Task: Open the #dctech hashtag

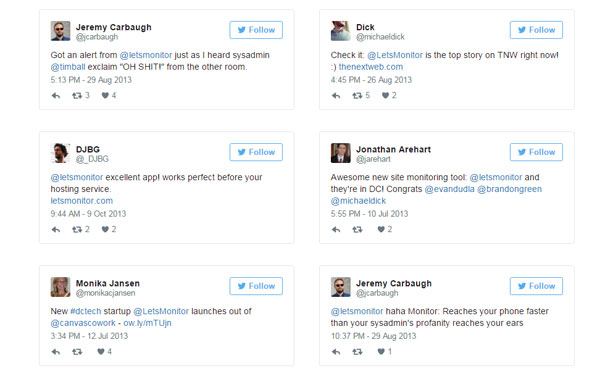Action: click(86, 311)
